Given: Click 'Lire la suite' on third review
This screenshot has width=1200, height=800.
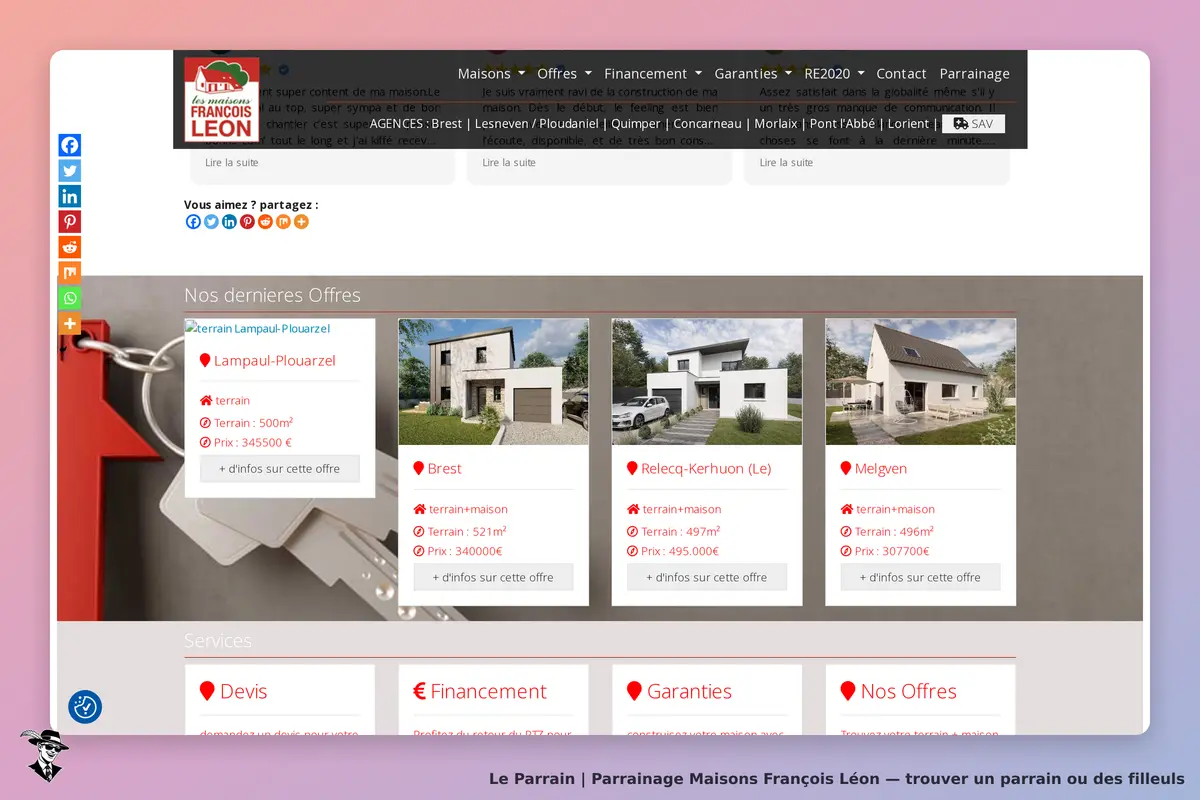Looking at the screenshot, I should pos(786,163).
